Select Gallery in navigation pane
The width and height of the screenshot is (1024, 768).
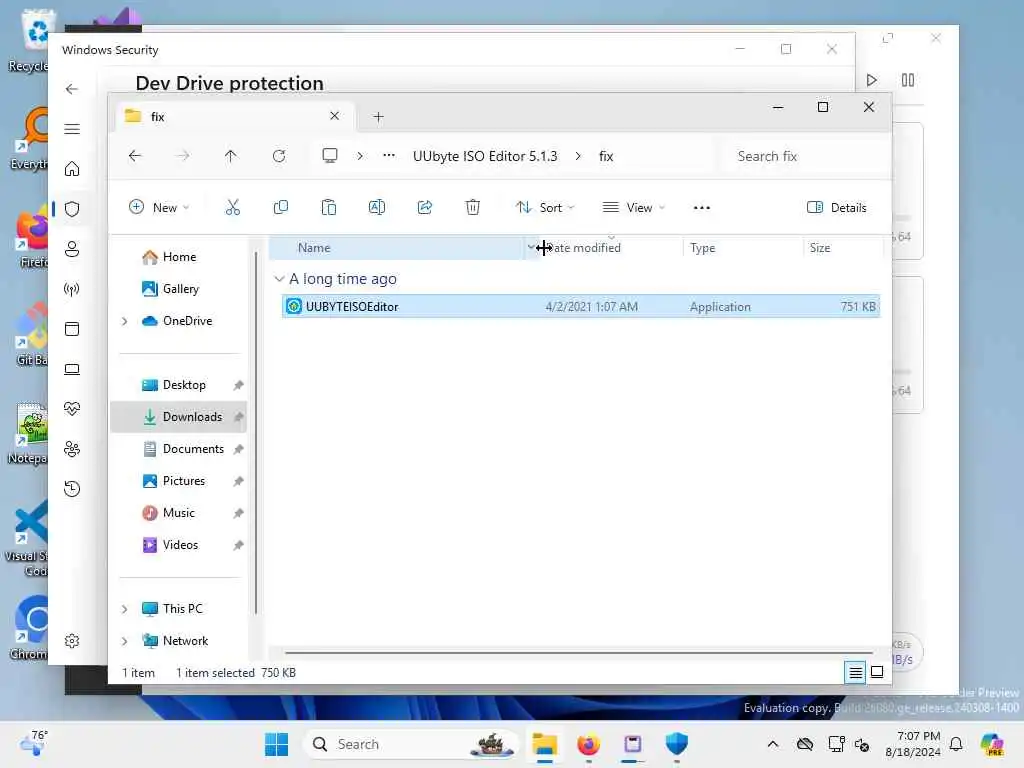[x=180, y=289]
